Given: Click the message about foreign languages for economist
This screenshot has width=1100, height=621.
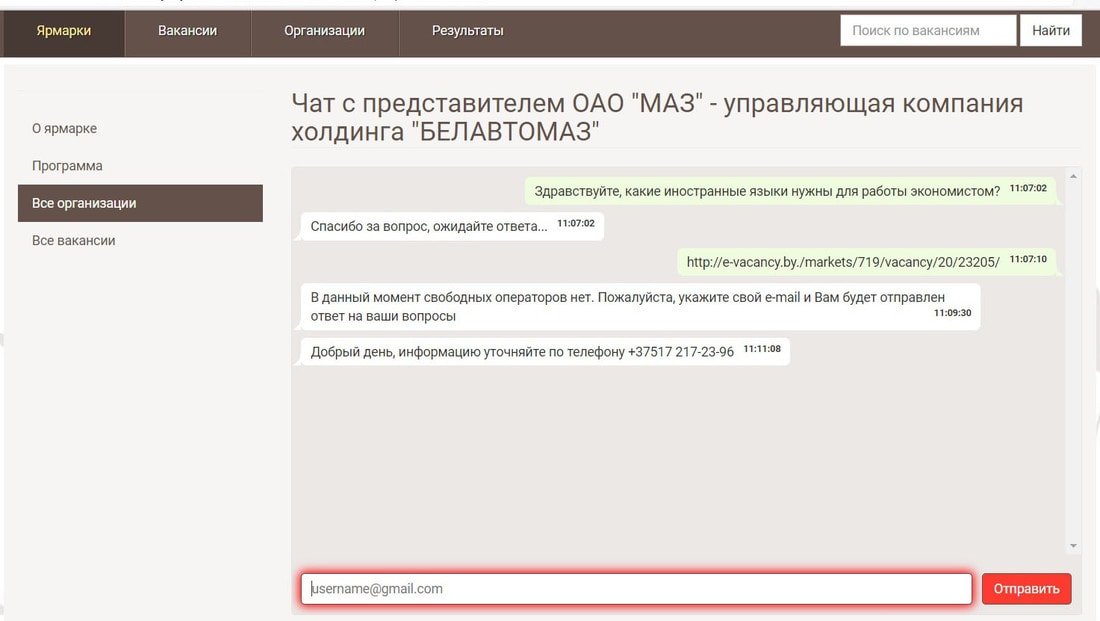Looking at the screenshot, I should tap(790, 191).
